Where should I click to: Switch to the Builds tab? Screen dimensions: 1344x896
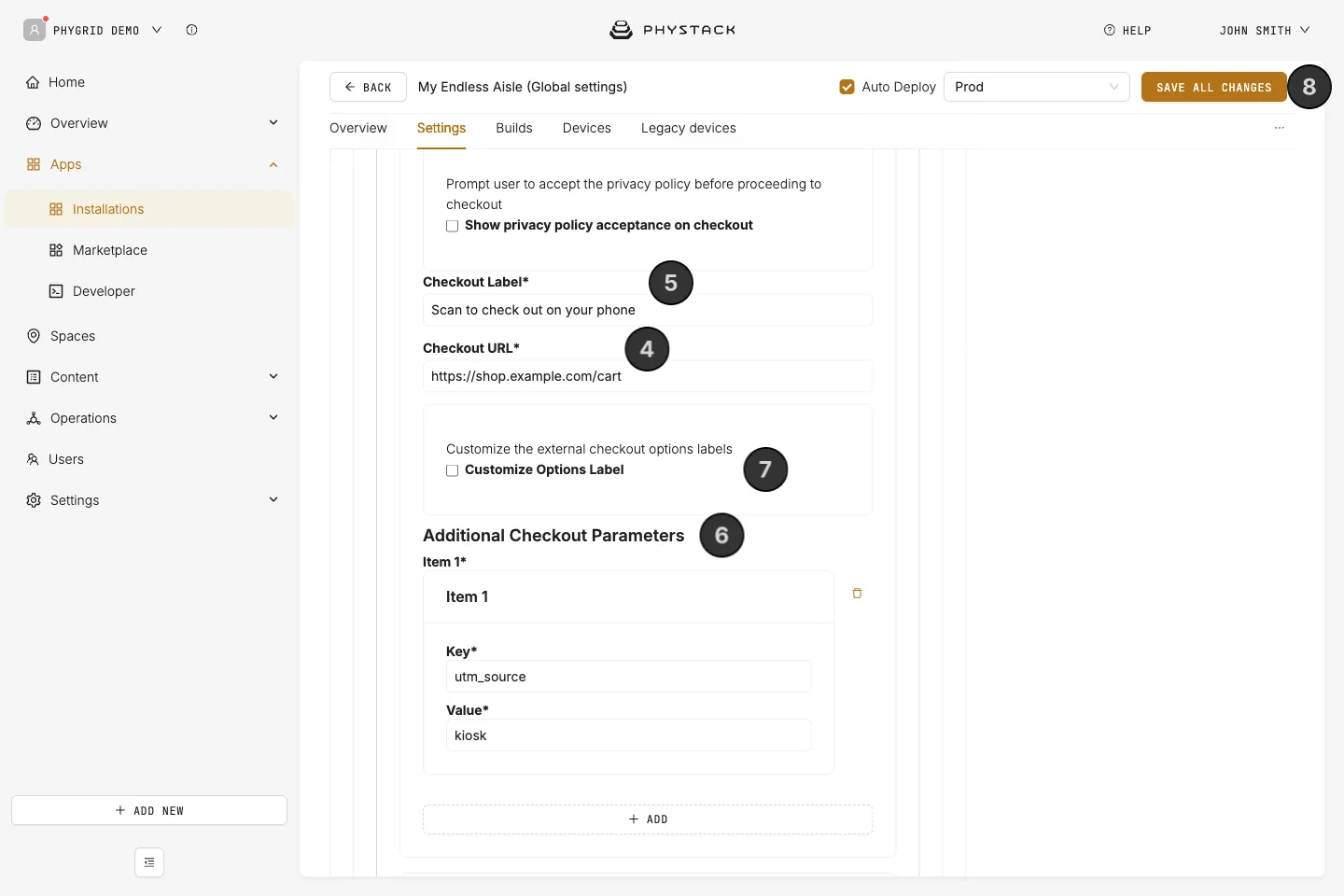point(514,128)
